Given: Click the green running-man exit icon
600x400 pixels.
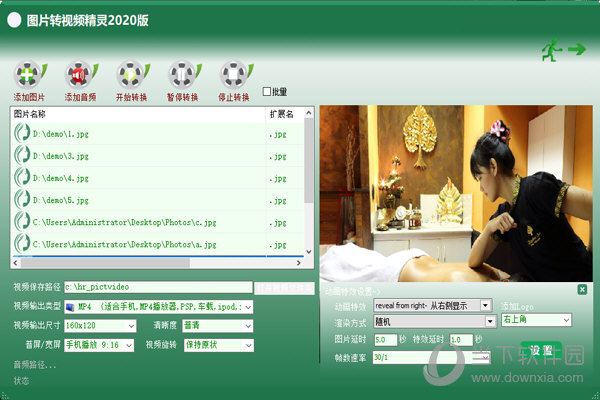Looking at the screenshot, I should pos(564,50).
